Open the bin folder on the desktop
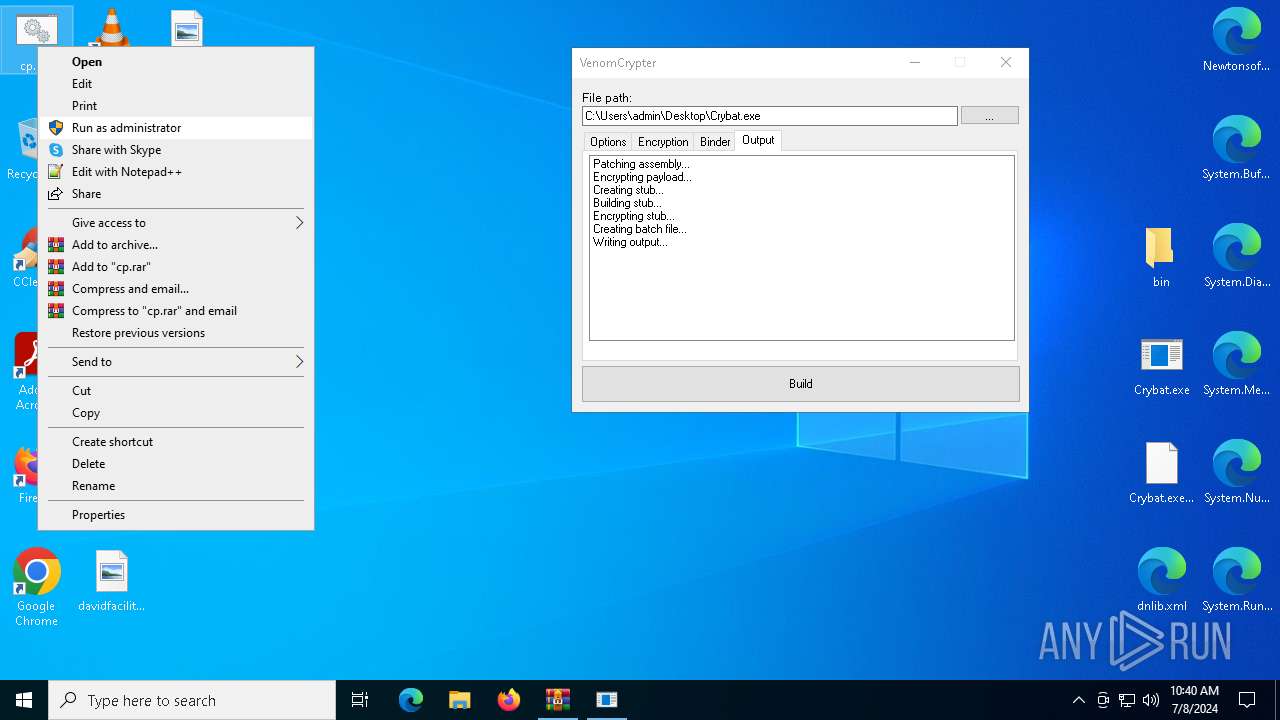The image size is (1280, 720). point(1161,257)
